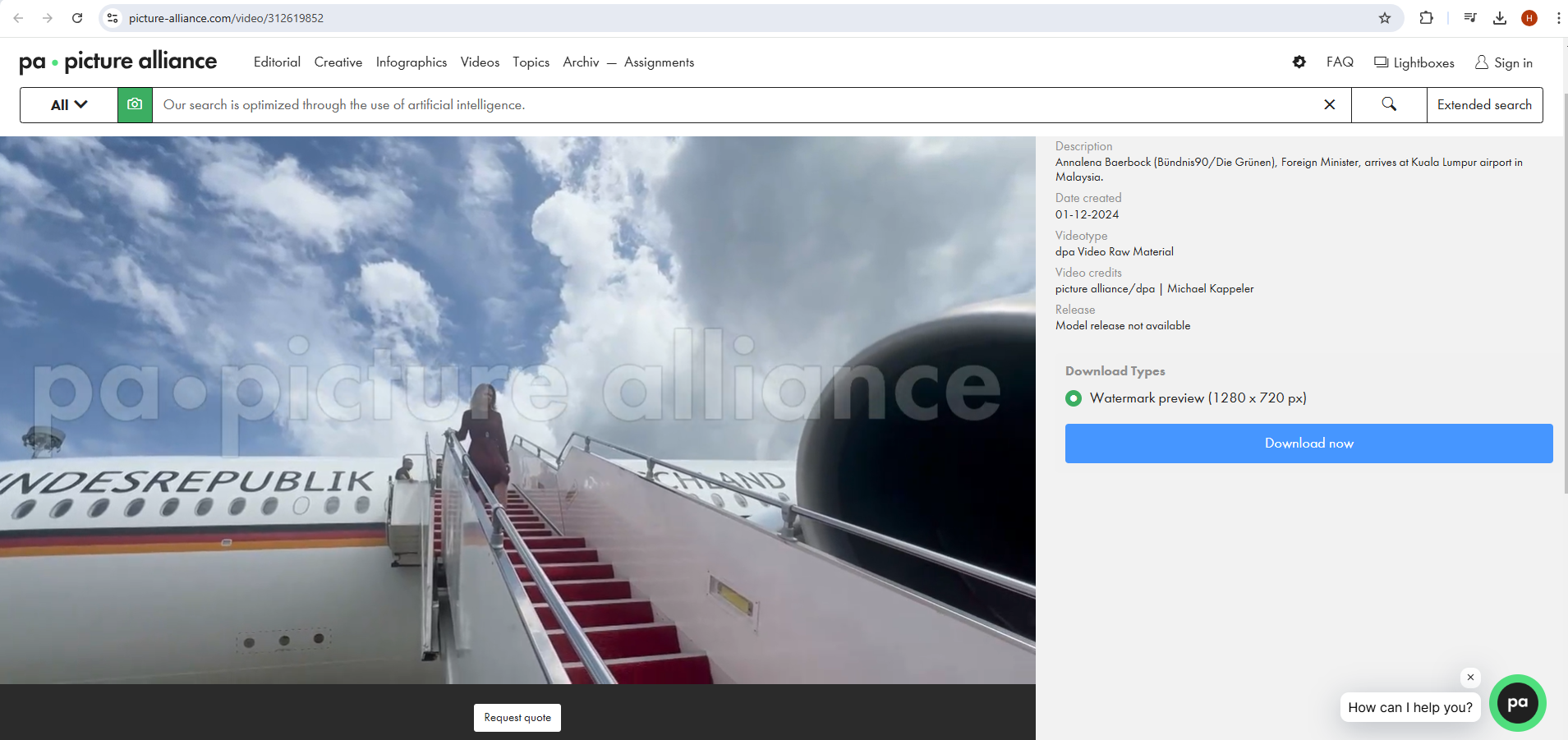Open settings gear icon near FAQ

(x=1299, y=62)
